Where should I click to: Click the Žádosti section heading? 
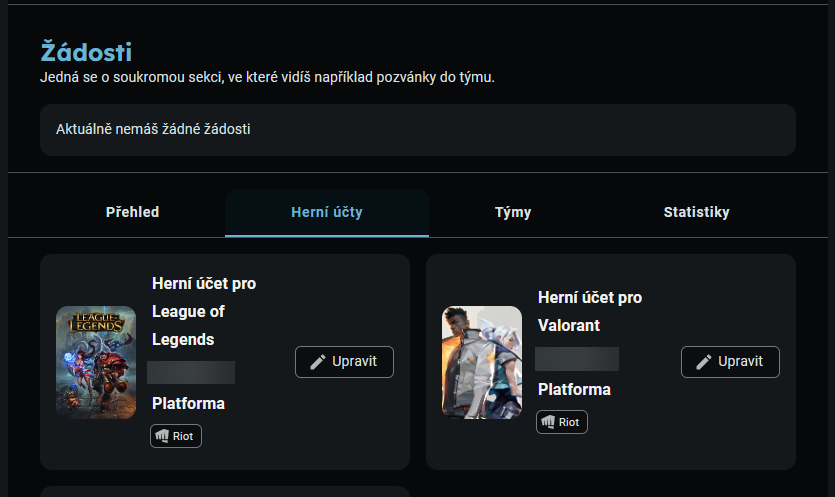pyautogui.click(x=86, y=52)
